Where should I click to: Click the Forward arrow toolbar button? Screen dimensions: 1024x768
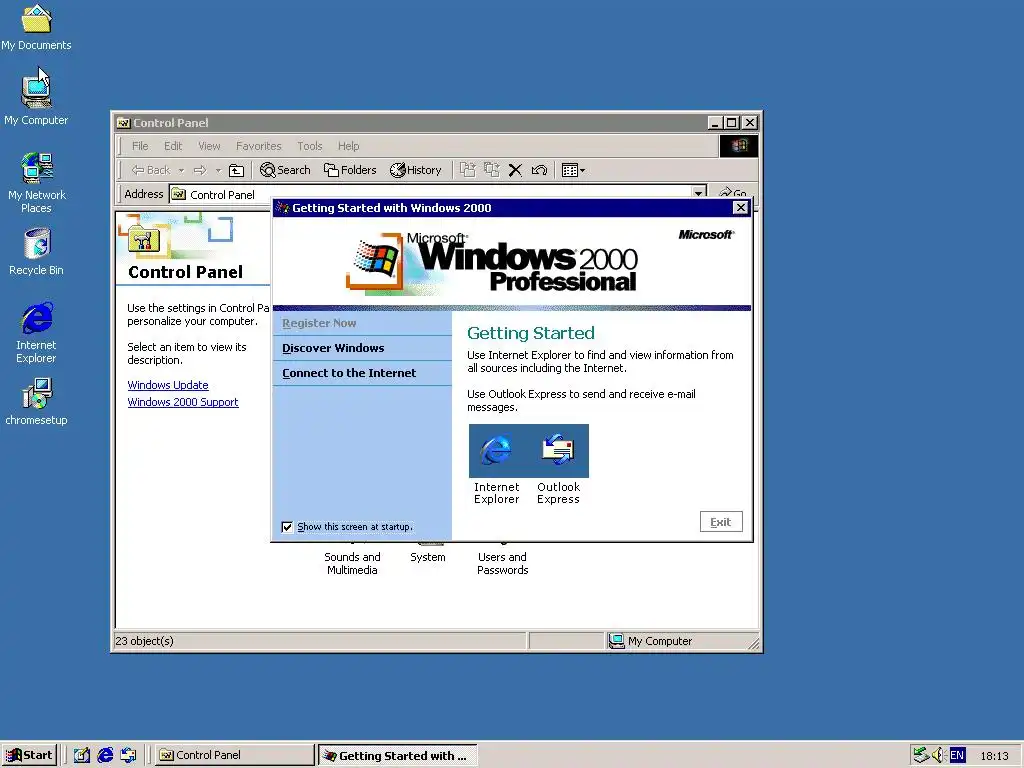tap(200, 170)
